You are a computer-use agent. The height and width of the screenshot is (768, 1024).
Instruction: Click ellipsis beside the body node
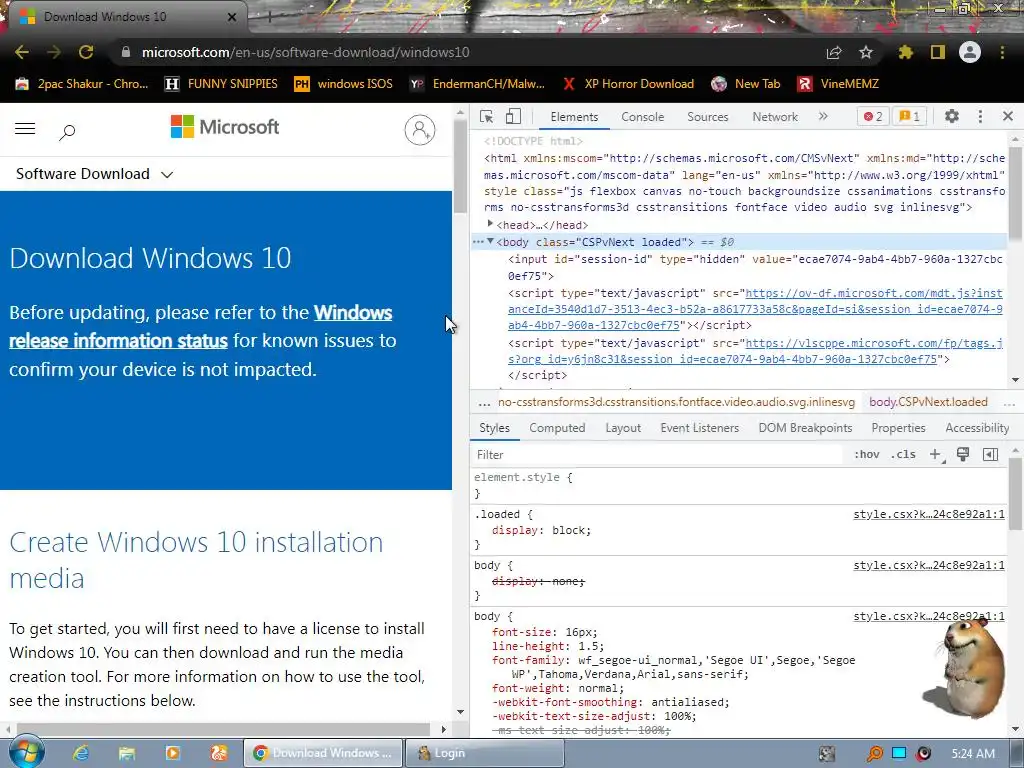(x=477, y=242)
